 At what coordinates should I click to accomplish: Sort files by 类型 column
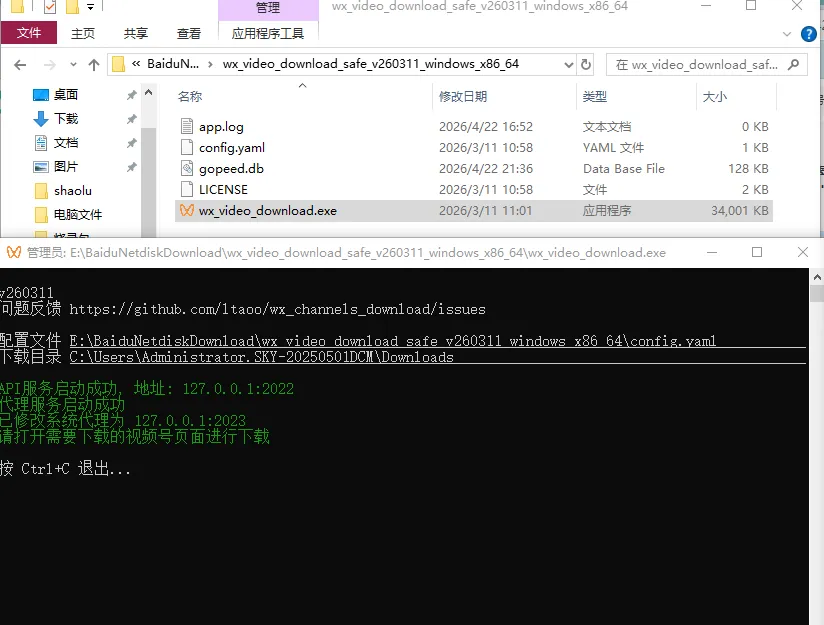[594, 97]
